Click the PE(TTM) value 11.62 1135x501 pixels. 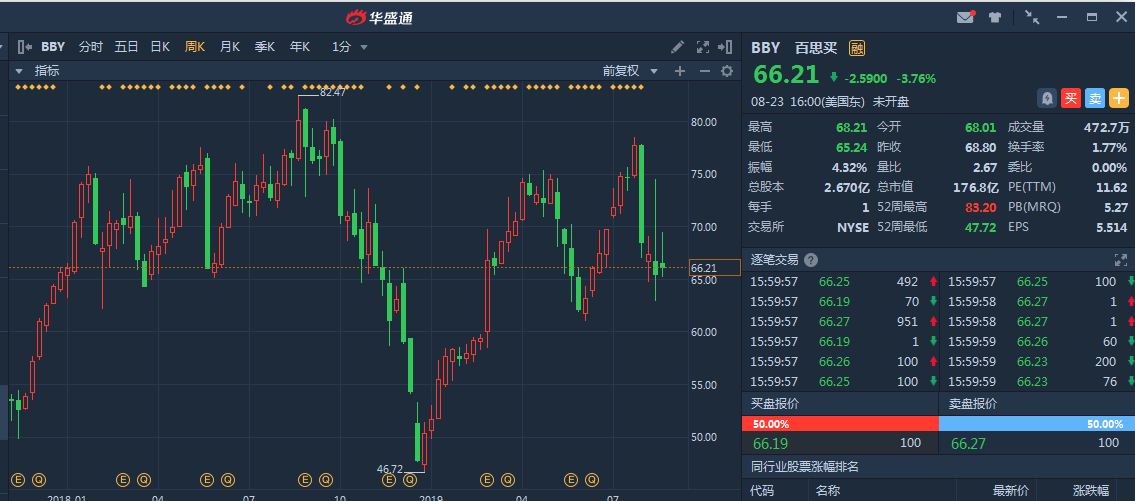coord(1111,187)
